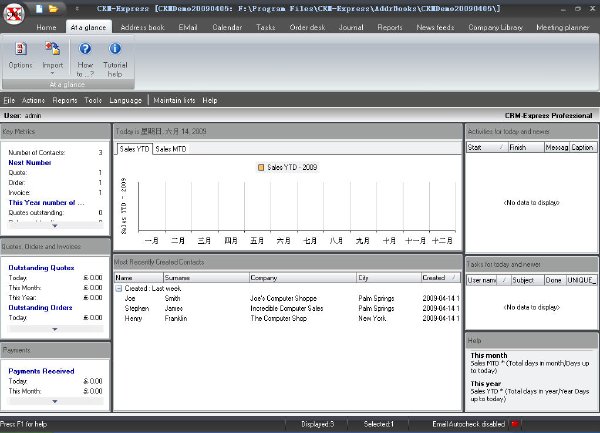Switch to the Sales MTD chart tab
This screenshot has height=433, width=600.
coord(171,149)
